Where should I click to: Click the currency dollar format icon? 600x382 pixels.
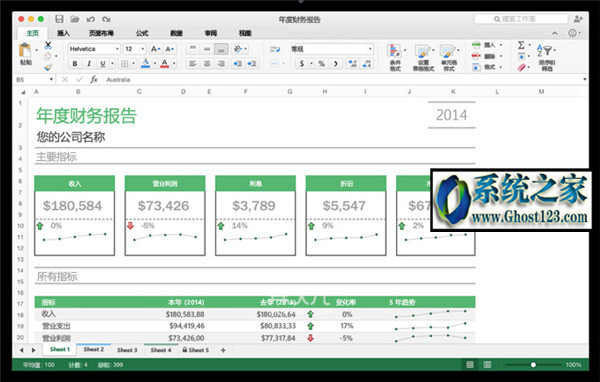(302, 64)
